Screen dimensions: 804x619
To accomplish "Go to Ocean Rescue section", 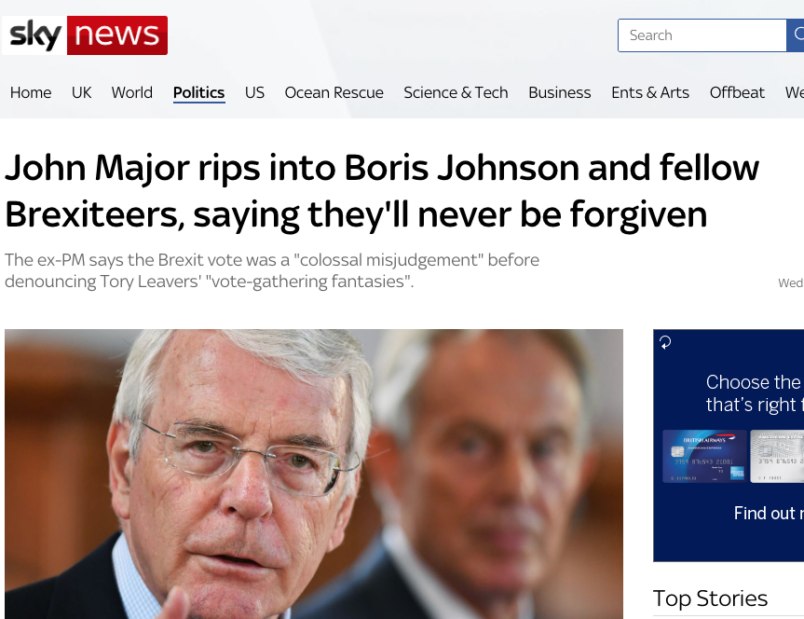I will pos(334,92).
